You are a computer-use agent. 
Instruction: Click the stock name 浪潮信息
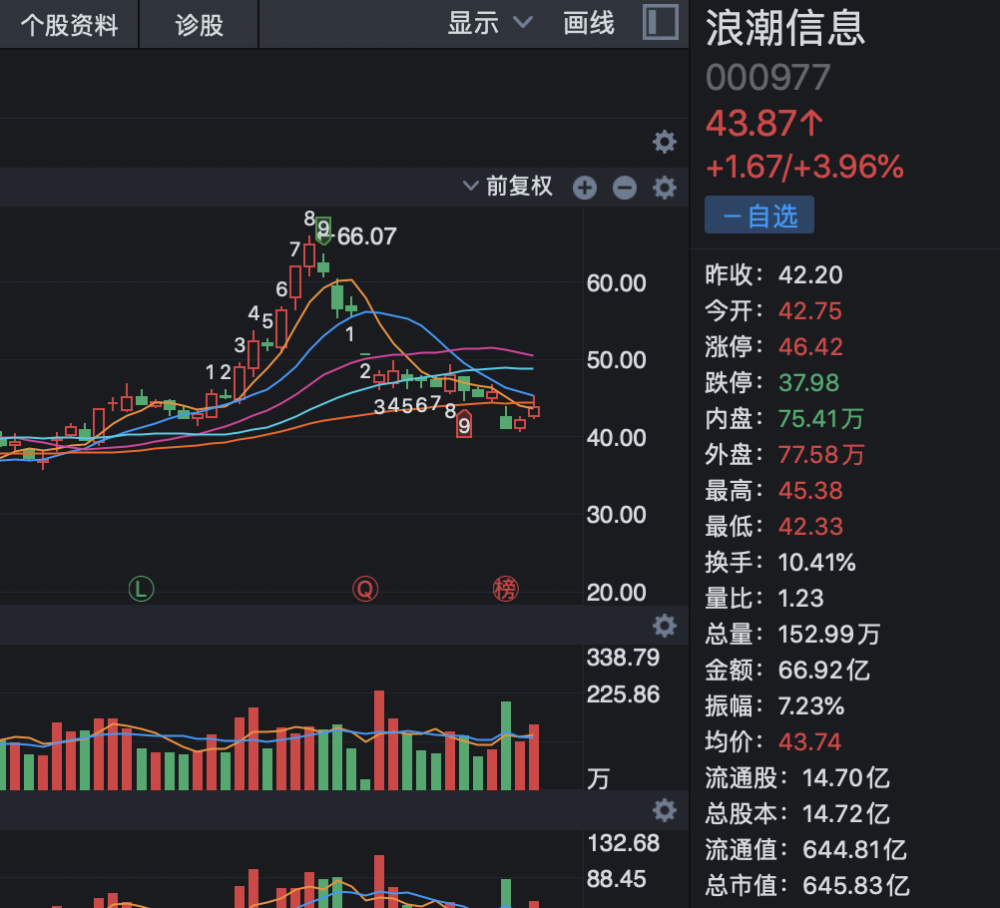coord(785,29)
